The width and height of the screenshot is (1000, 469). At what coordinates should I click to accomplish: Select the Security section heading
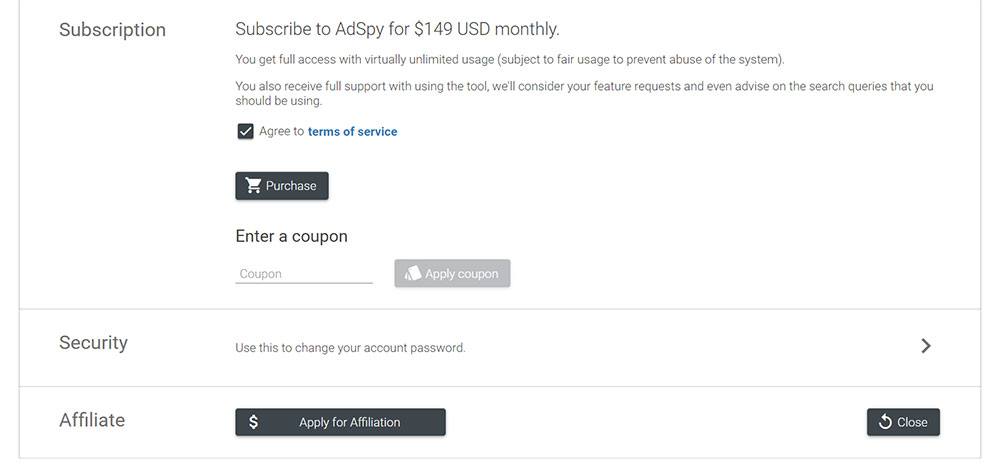(x=94, y=343)
